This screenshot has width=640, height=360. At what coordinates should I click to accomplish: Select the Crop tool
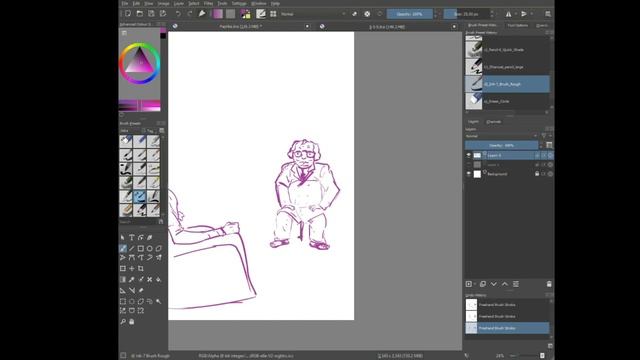(x=140, y=269)
